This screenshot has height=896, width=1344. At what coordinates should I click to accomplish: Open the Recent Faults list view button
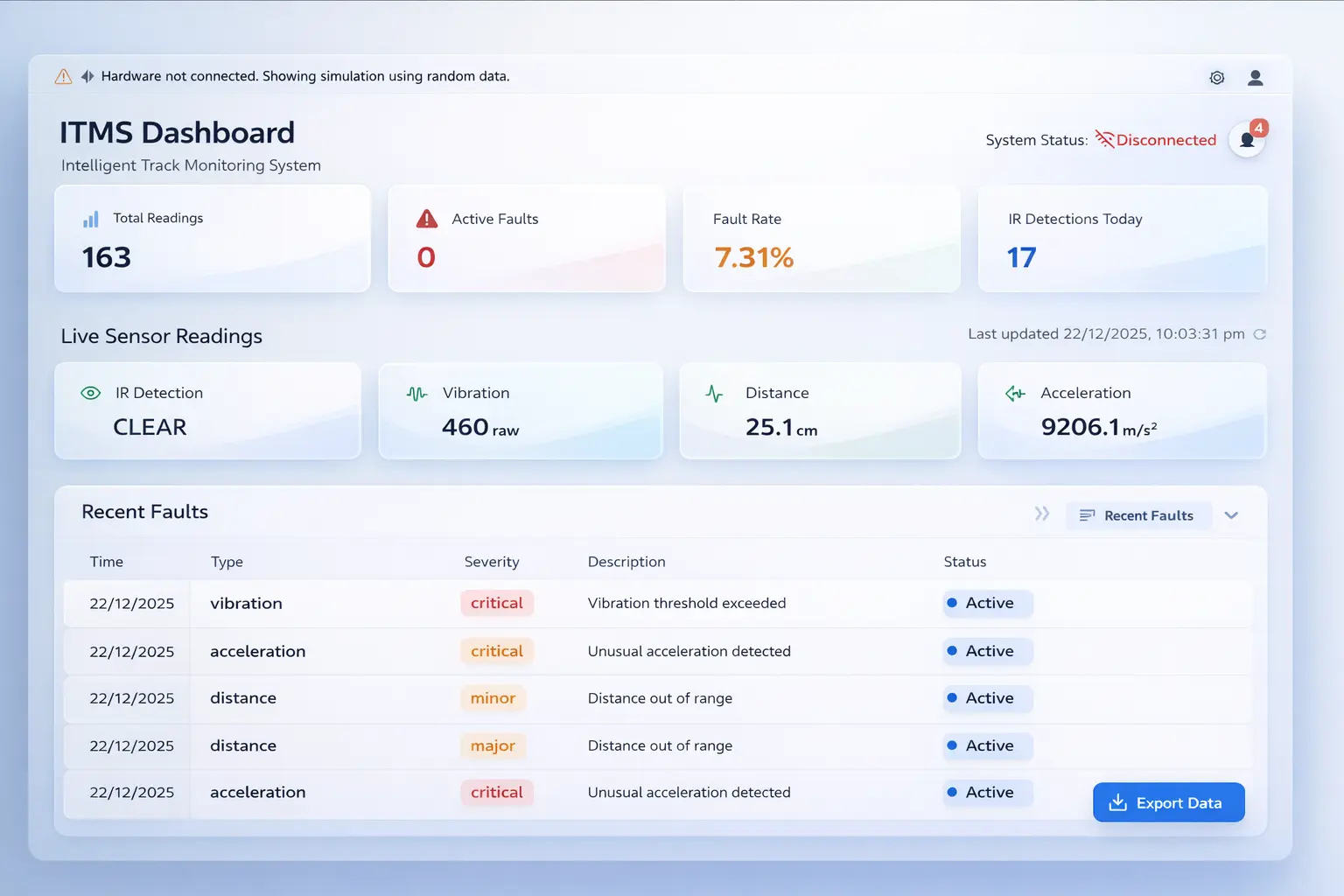[x=1138, y=515]
